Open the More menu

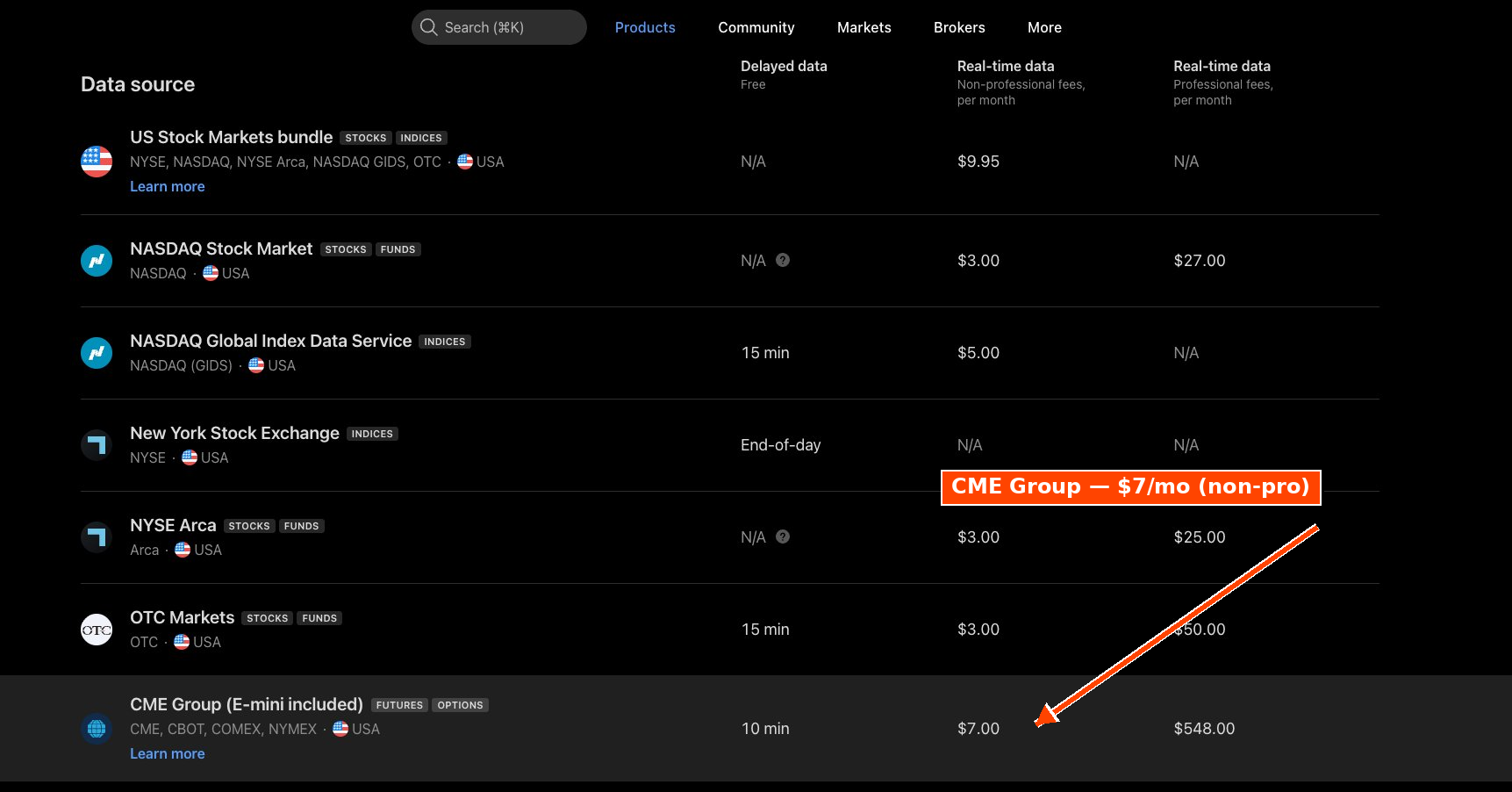click(x=1044, y=27)
